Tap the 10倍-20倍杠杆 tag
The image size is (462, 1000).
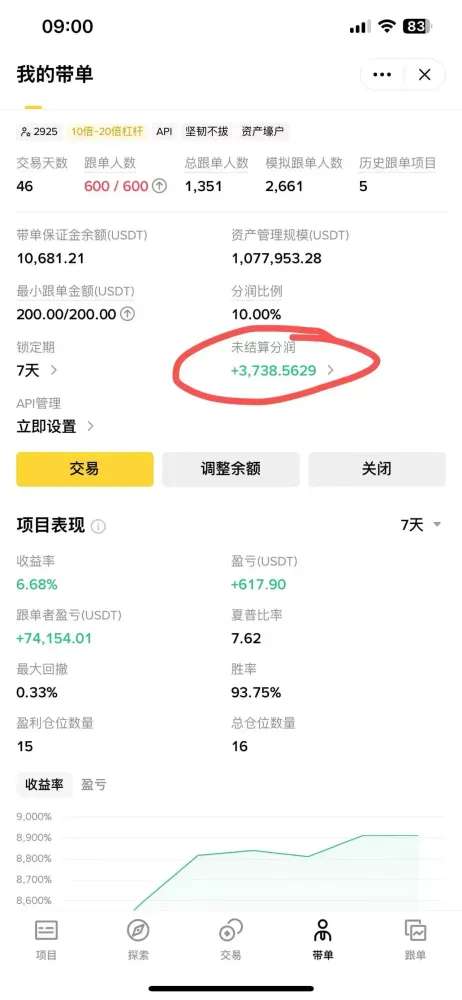point(107,131)
